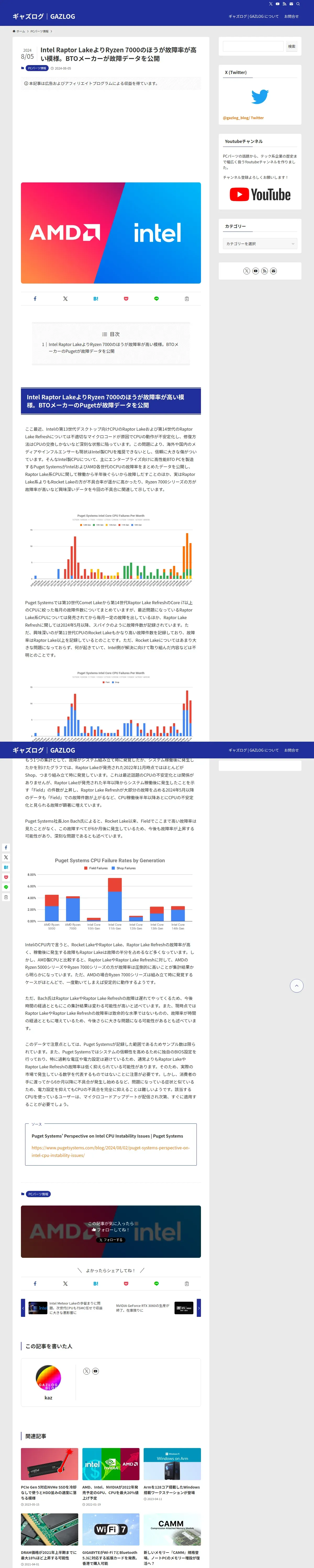
Task: X icon under よかったらシェアしてね！
Action: pos(65,1283)
